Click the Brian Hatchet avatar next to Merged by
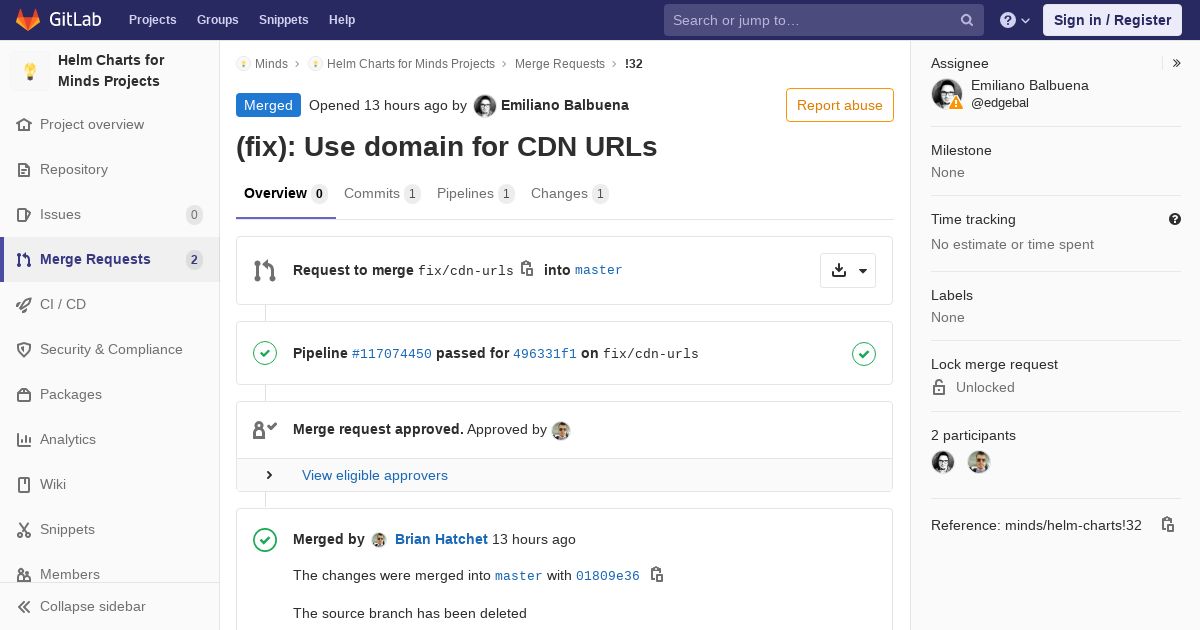The image size is (1200, 630). click(379, 540)
